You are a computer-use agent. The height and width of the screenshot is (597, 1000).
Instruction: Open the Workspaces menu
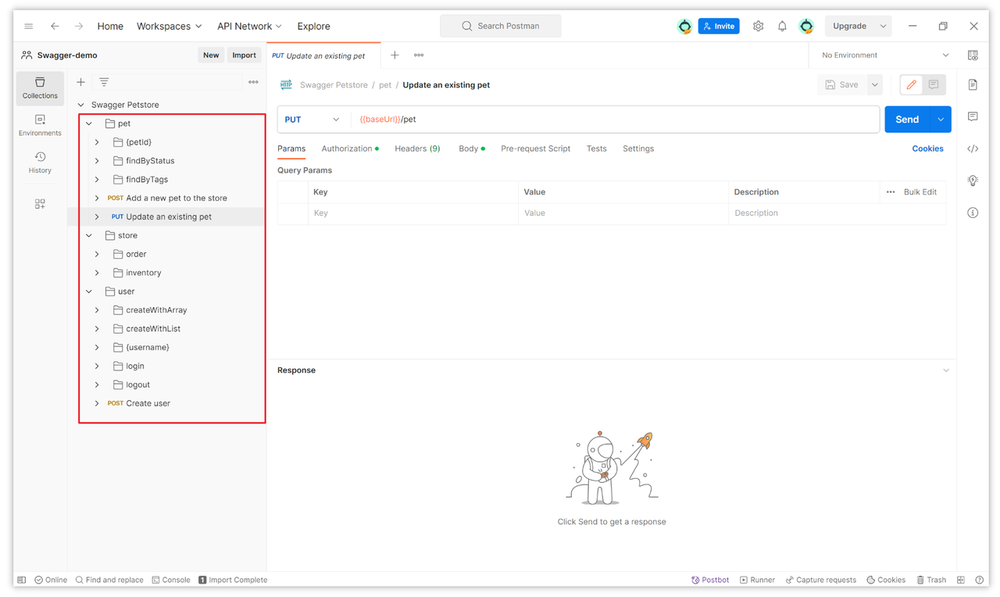(169, 26)
